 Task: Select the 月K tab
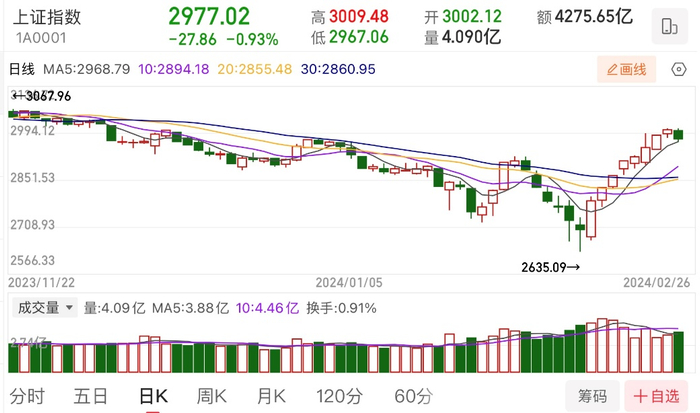[x=271, y=396]
